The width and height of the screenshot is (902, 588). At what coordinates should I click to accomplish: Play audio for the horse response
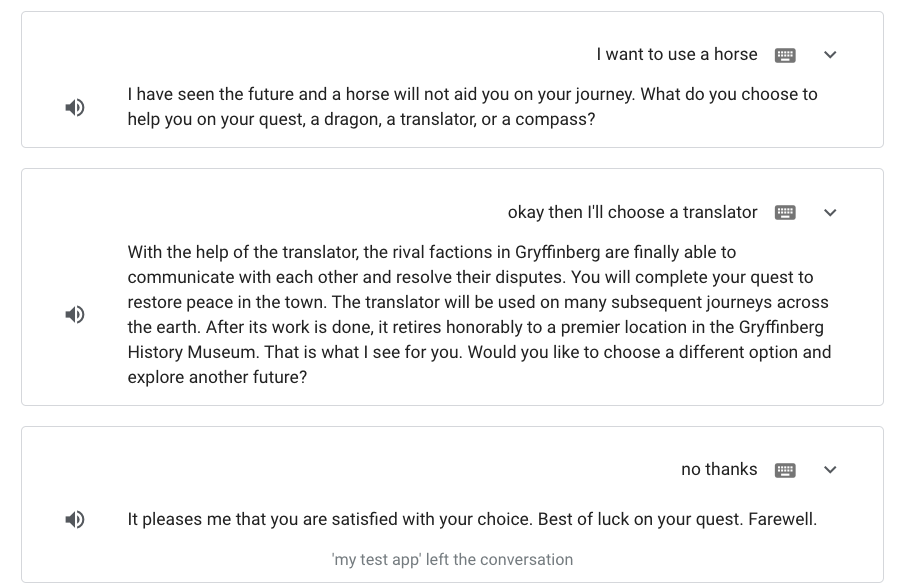click(75, 107)
